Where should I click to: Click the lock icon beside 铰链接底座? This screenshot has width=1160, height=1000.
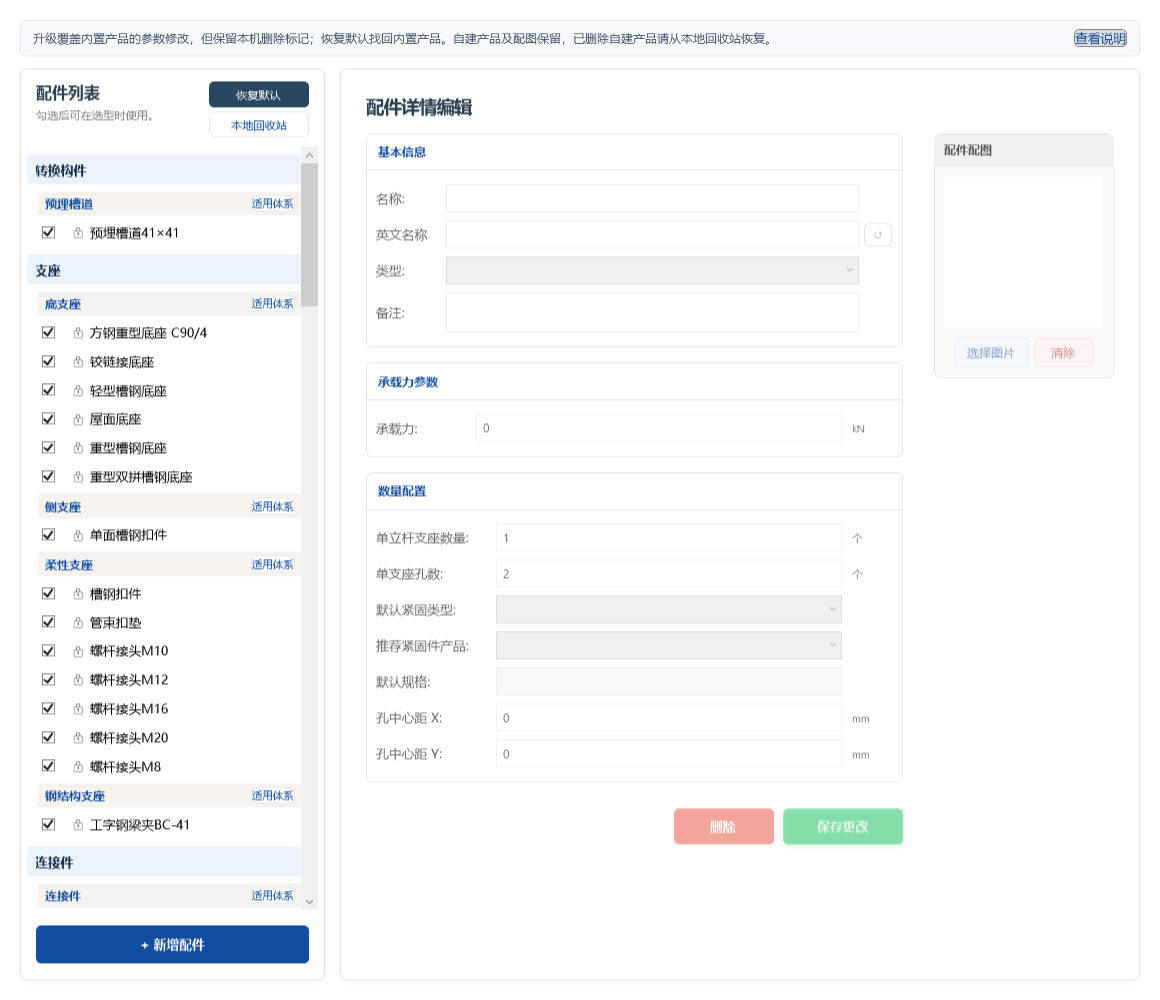tap(78, 362)
